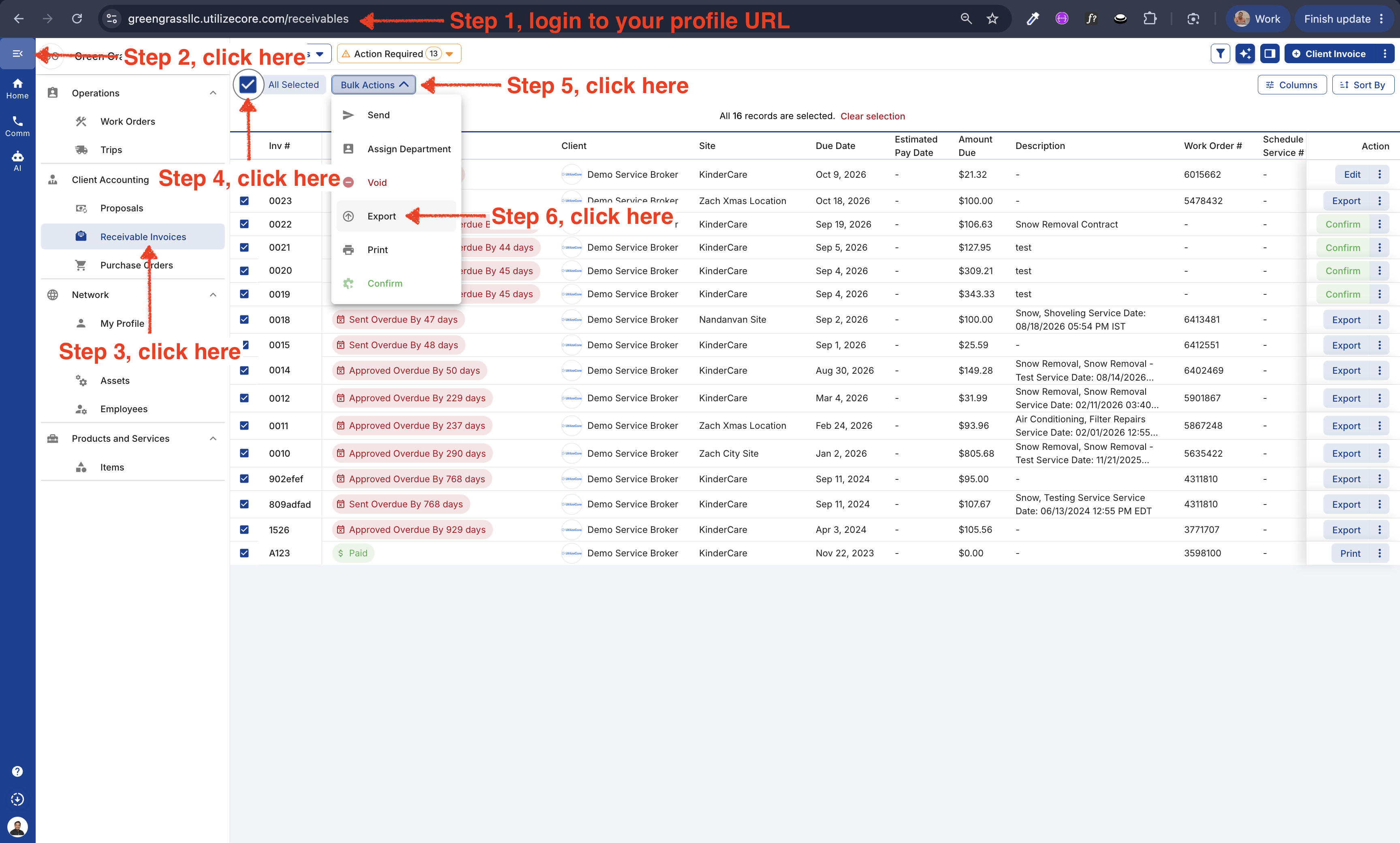The height and width of the screenshot is (843, 1400).
Task: Click the browser address bar URL
Action: click(x=238, y=19)
